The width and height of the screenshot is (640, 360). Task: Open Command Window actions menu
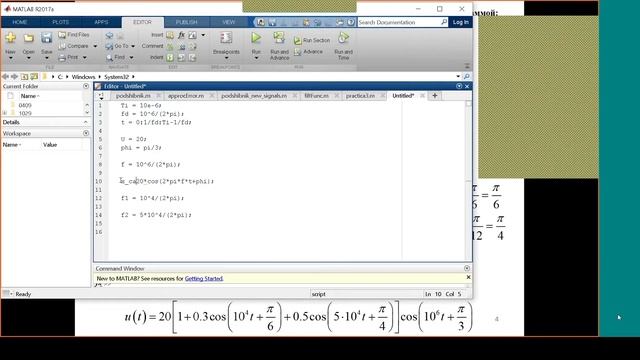[x=467, y=269]
